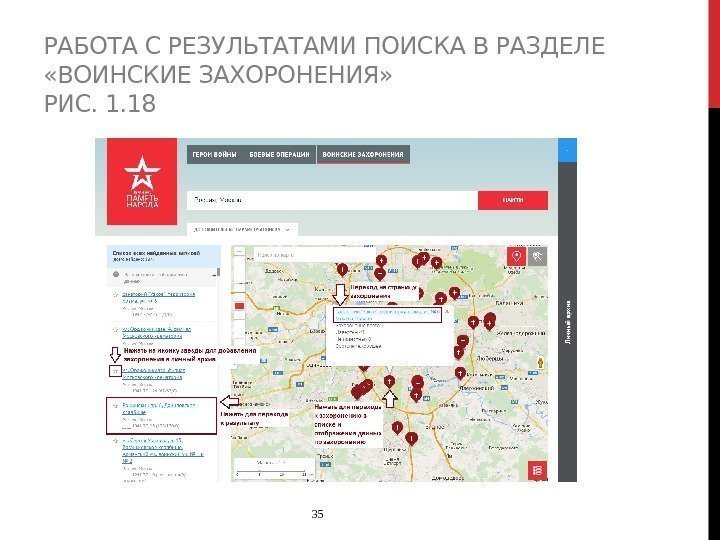Open the Личный архив side panel
Screen dimensions: 720x540
click(x=568, y=321)
